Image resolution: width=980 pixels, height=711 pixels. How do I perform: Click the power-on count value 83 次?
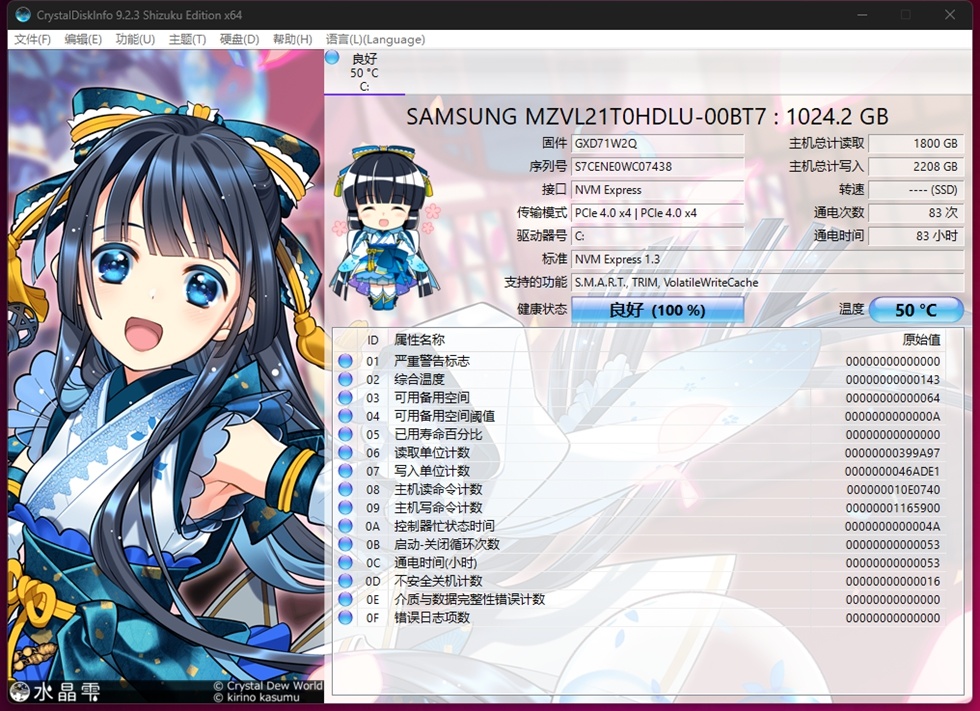(x=916, y=212)
